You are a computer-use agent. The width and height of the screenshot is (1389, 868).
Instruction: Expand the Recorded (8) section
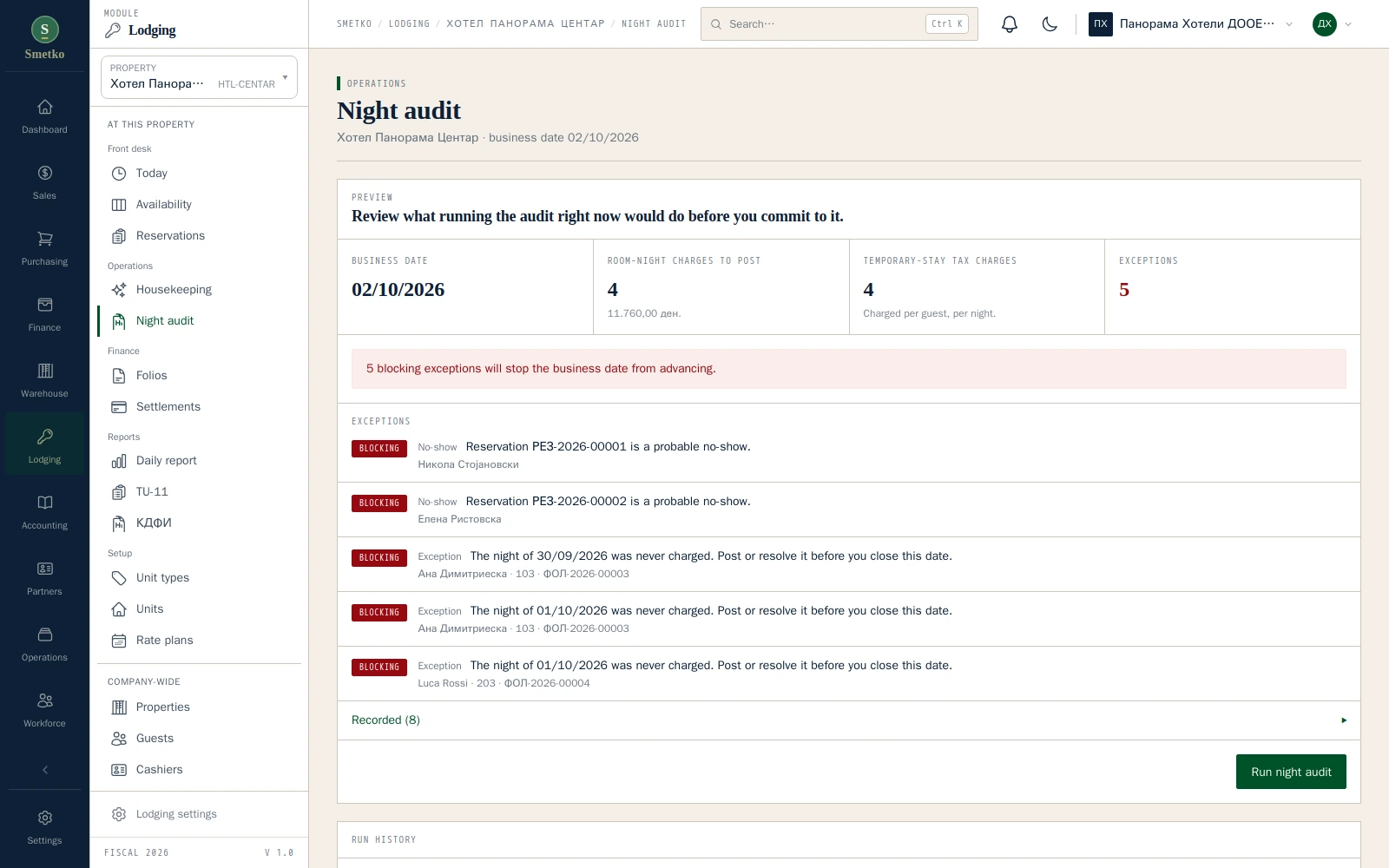(x=849, y=720)
